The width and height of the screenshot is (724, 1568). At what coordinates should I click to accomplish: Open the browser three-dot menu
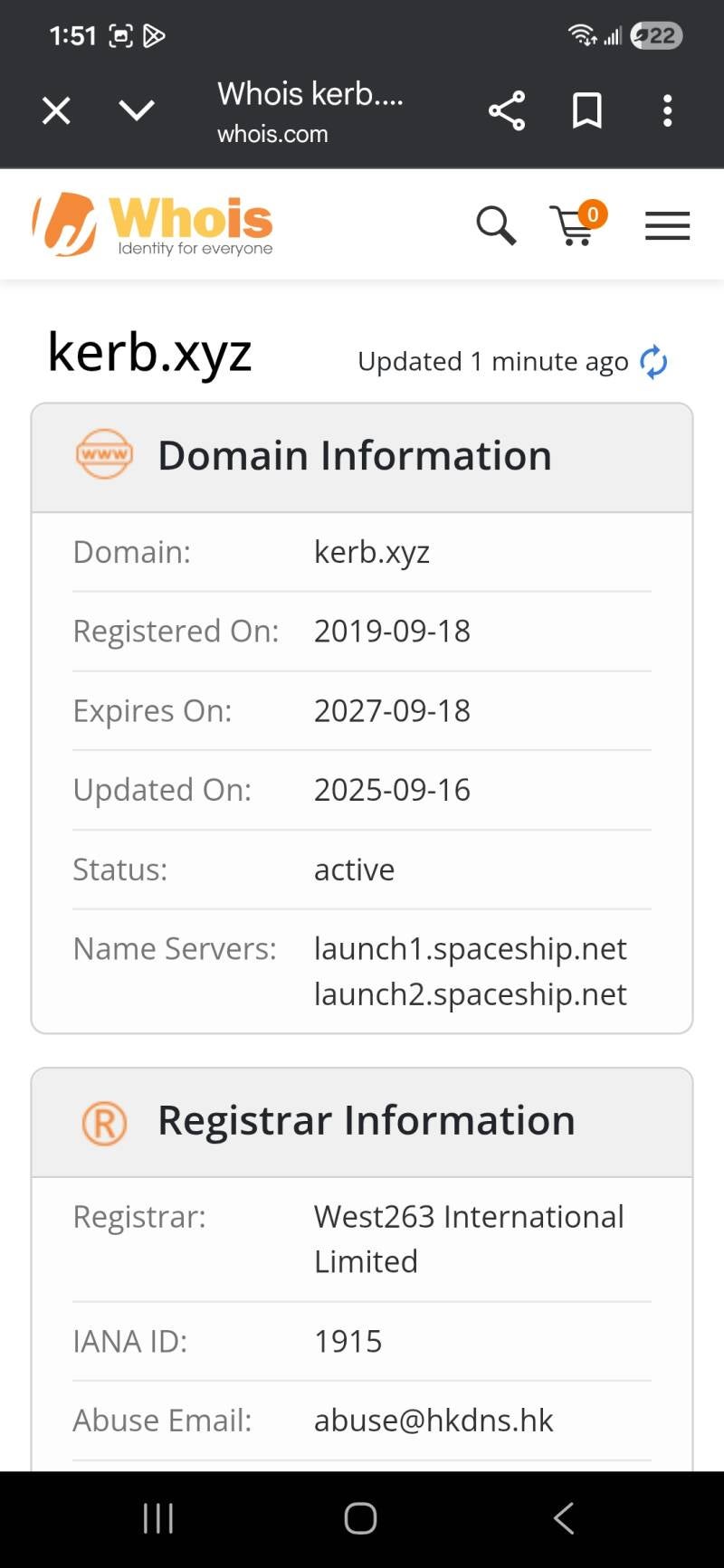coord(667,110)
